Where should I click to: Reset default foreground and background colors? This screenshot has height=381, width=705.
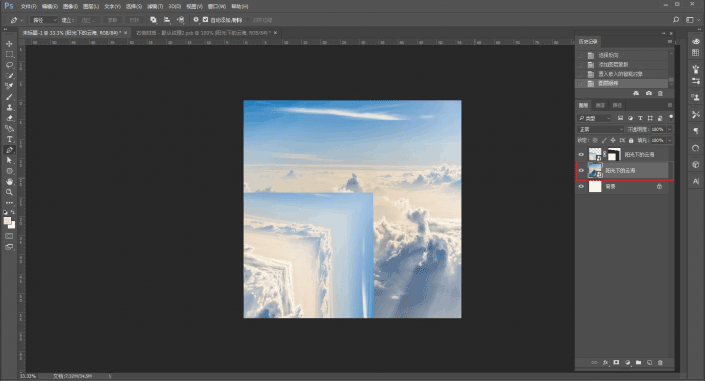pos(5,212)
